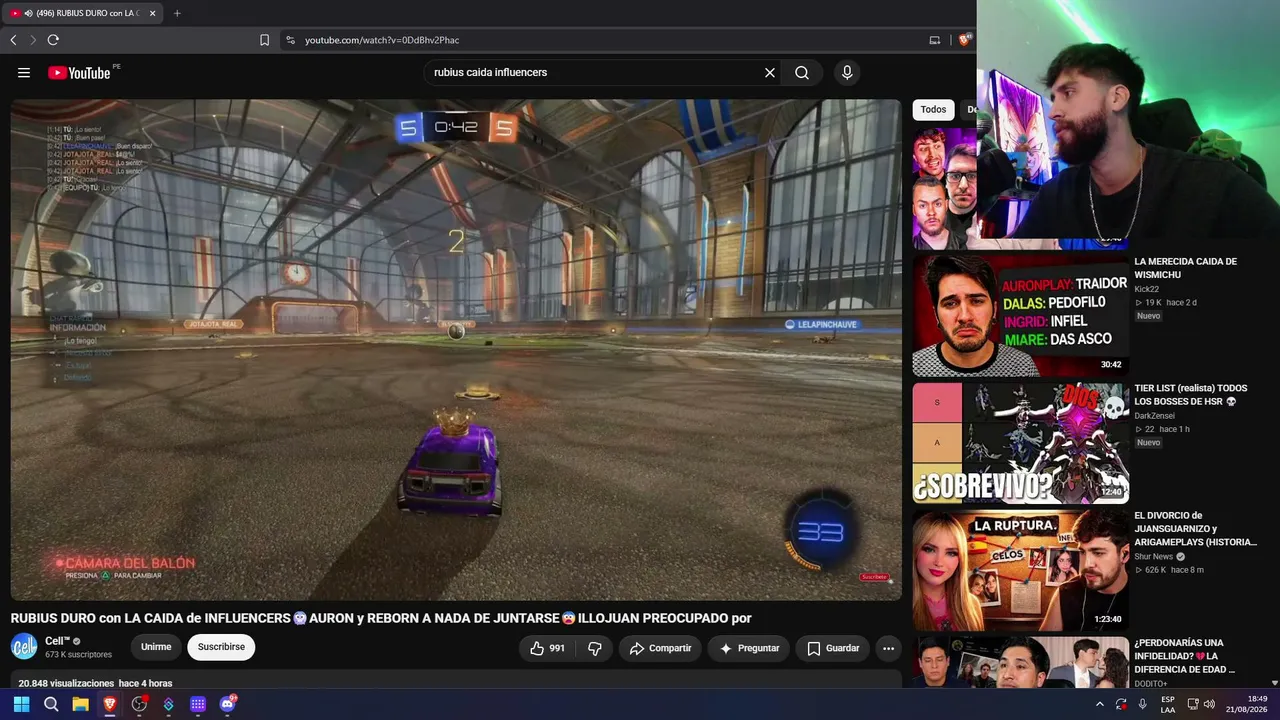The image size is (1280, 720).
Task: Open Windows taskbar search
Action: pyautogui.click(x=51, y=705)
